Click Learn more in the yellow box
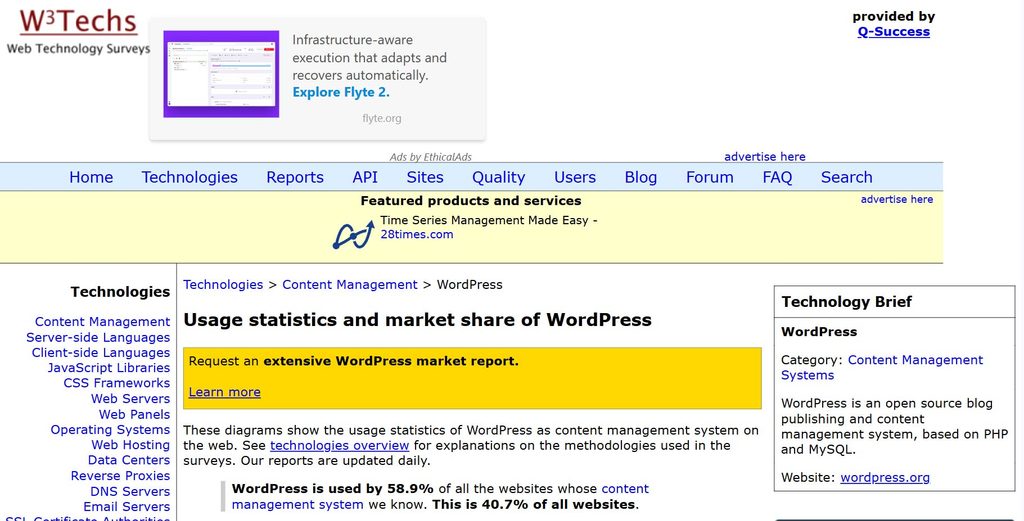The height and width of the screenshot is (521, 1024). tap(225, 392)
